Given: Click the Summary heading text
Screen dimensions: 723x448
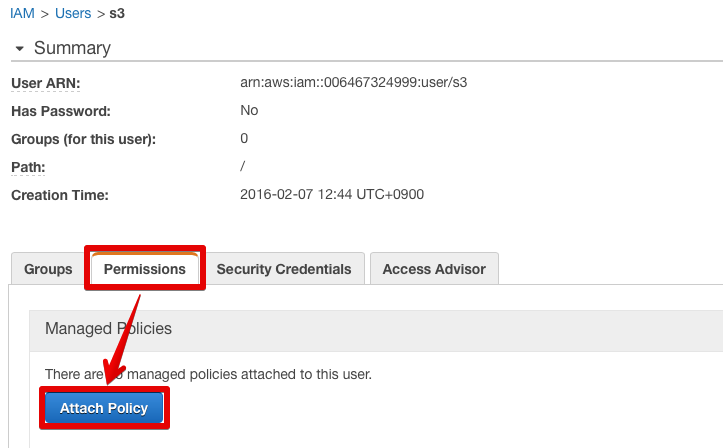Looking at the screenshot, I should point(72,48).
